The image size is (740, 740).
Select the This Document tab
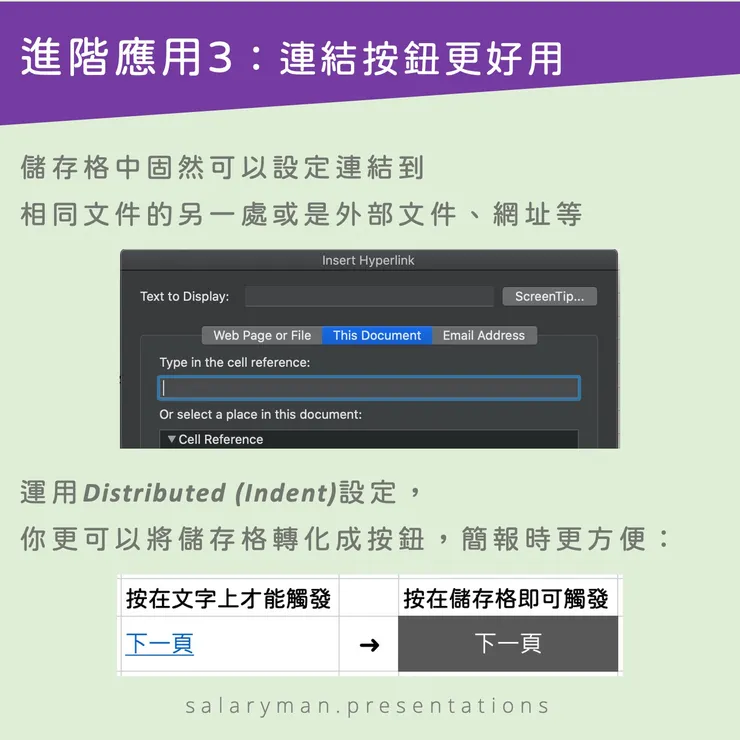(x=377, y=336)
